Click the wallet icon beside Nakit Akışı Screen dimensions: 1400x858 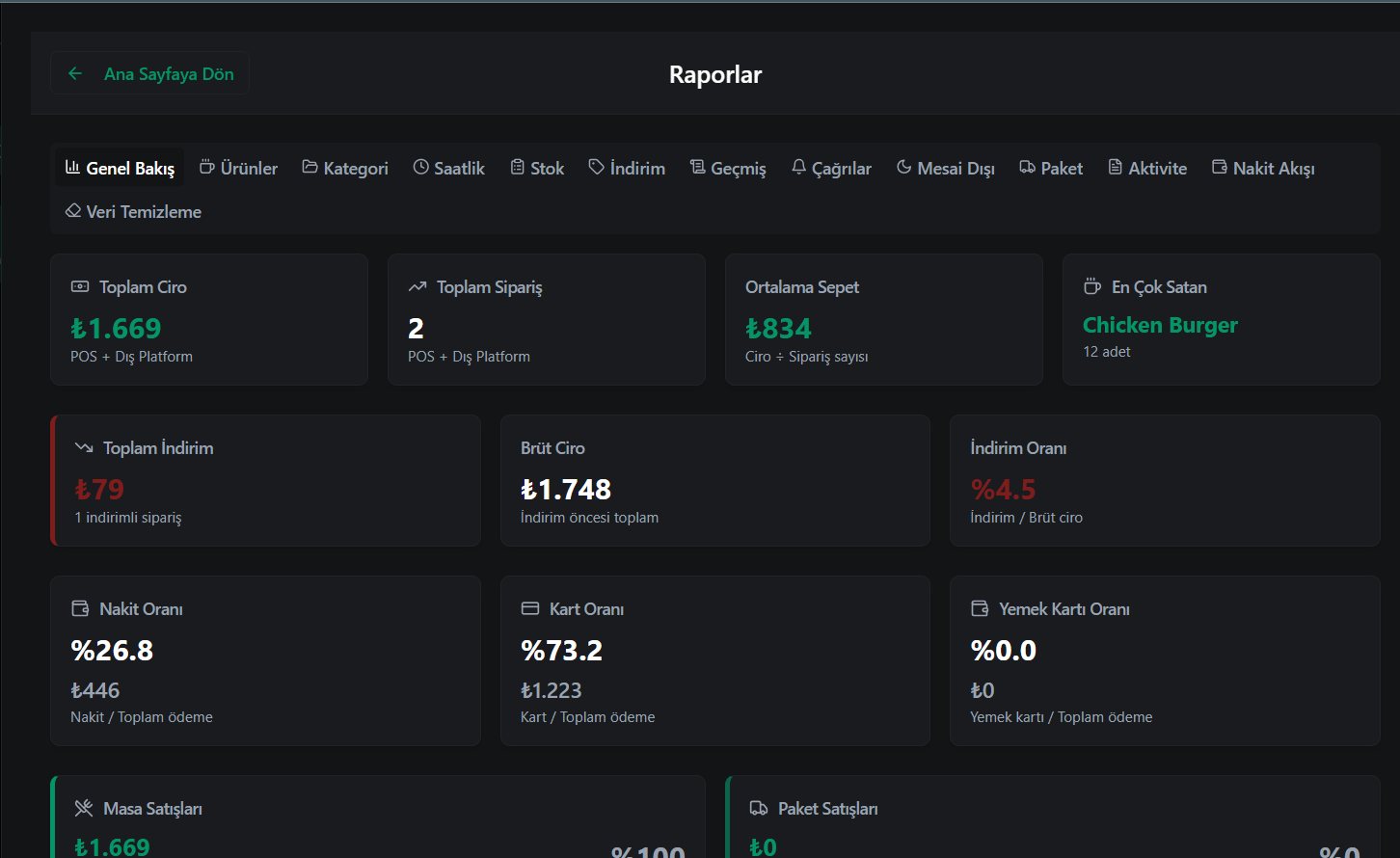pos(1219,167)
